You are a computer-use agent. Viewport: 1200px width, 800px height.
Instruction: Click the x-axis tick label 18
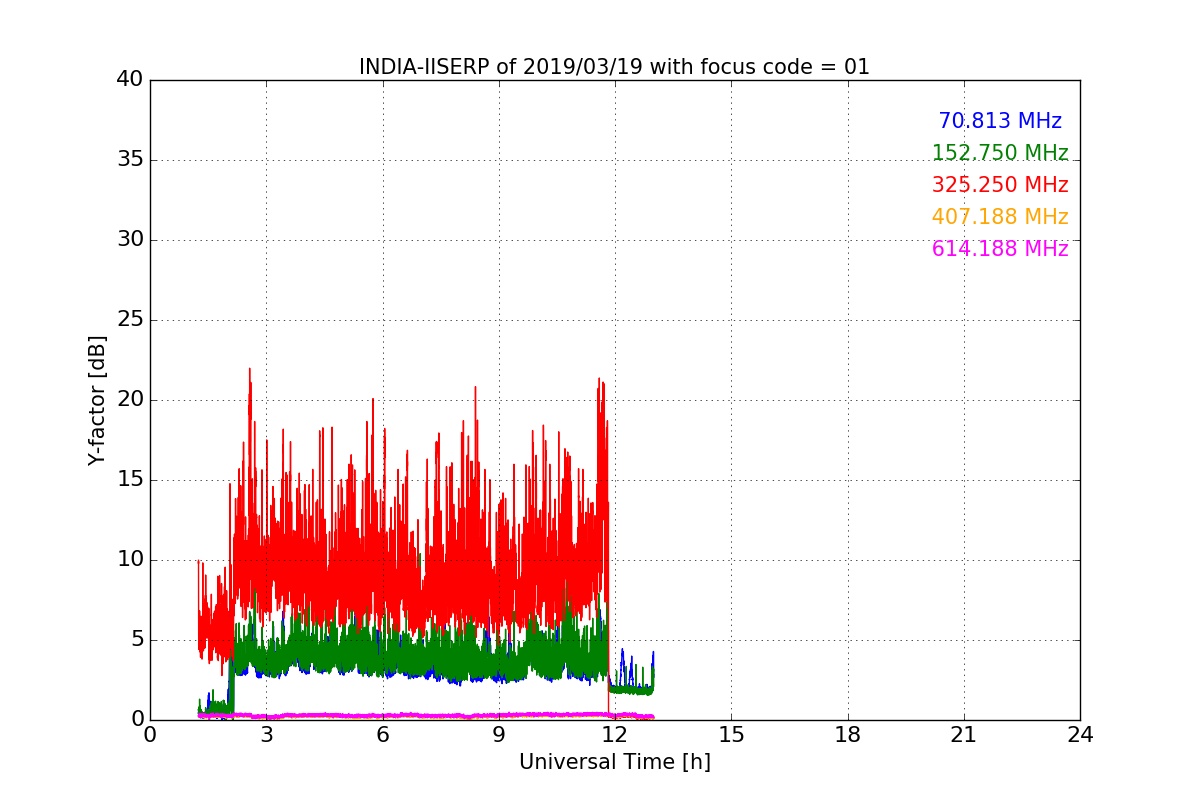tap(848, 734)
